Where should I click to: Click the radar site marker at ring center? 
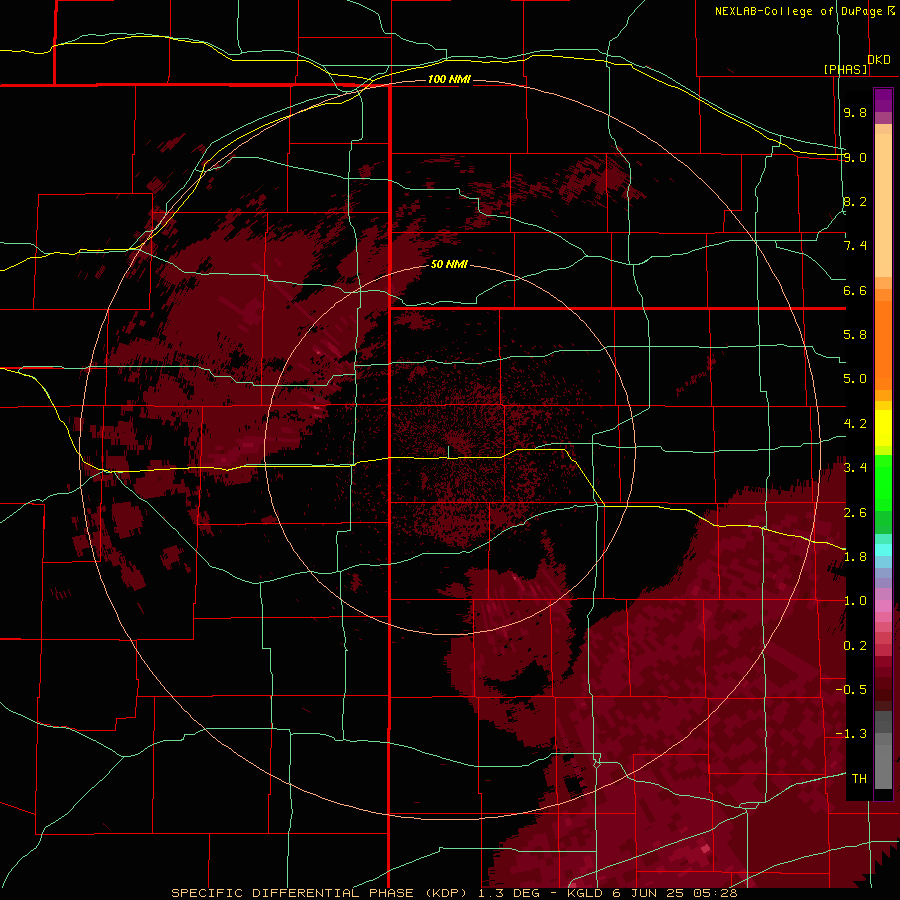pos(449,450)
